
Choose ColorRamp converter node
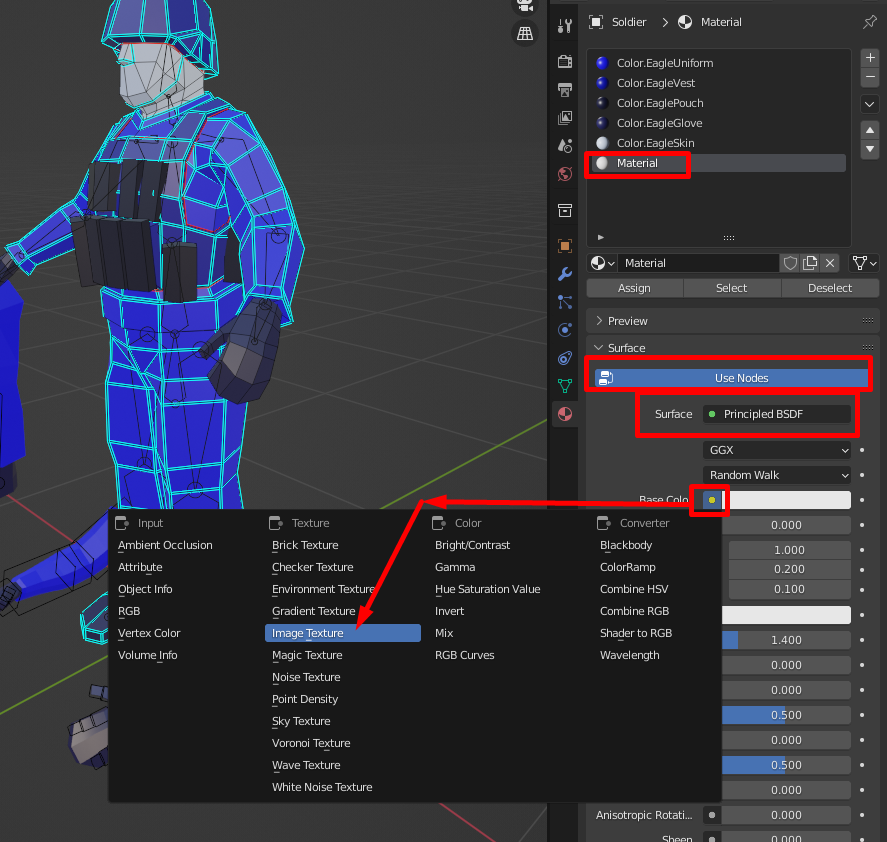click(628, 567)
